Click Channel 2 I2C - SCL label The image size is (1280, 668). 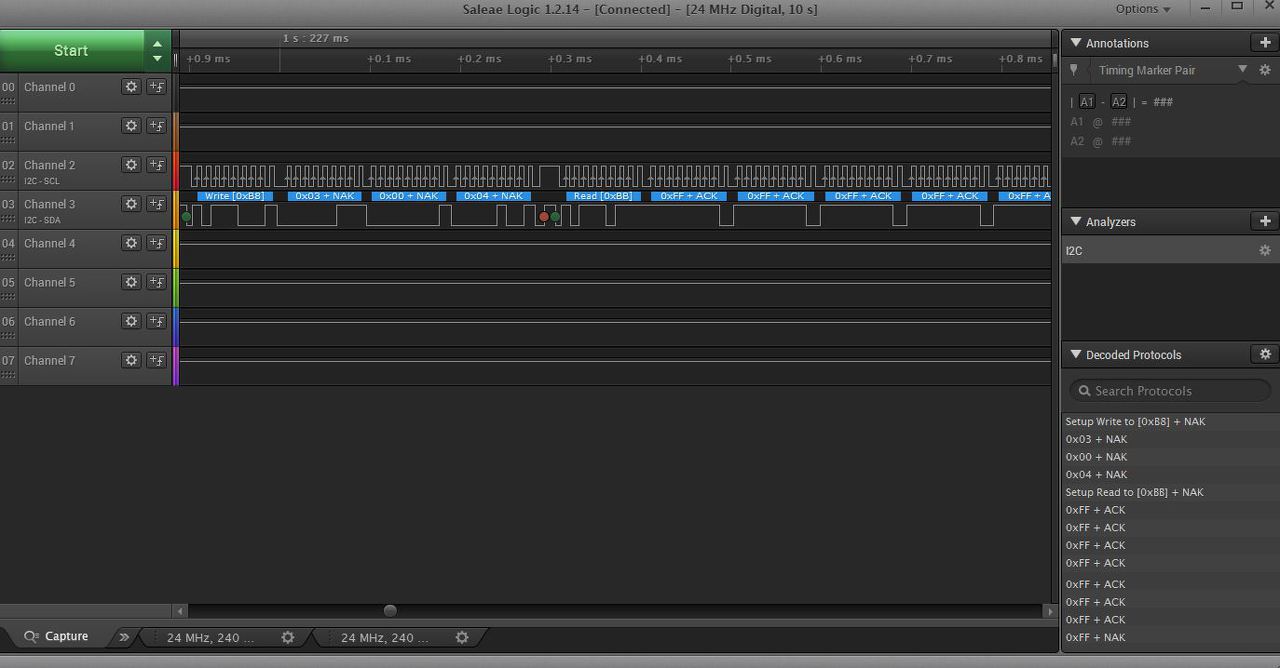click(x=42, y=181)
